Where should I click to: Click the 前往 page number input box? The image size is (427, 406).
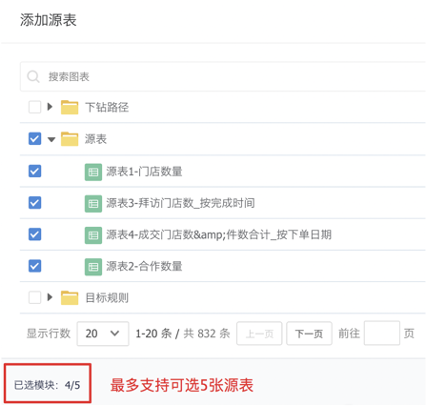click(x=382, y=333)
